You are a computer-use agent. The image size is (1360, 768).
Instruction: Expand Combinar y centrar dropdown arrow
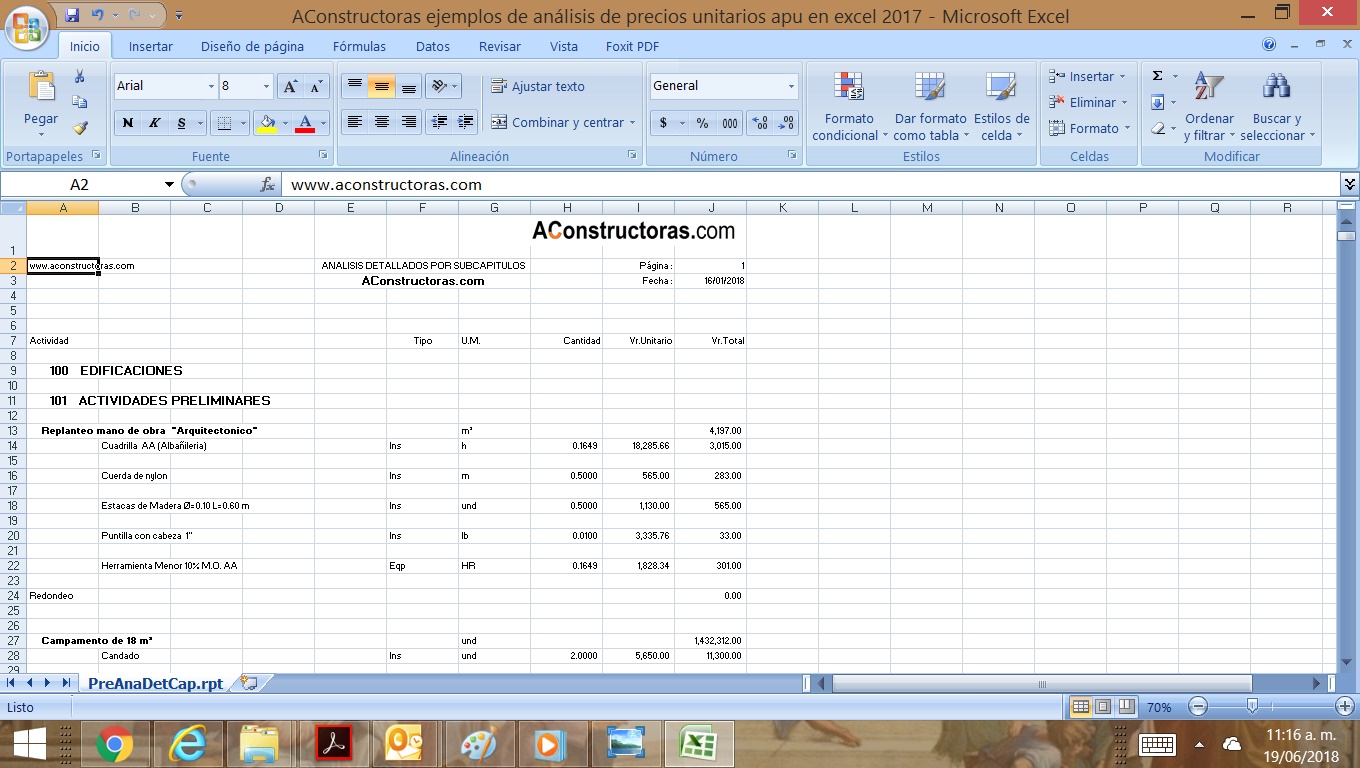click(x=632, y=123)
